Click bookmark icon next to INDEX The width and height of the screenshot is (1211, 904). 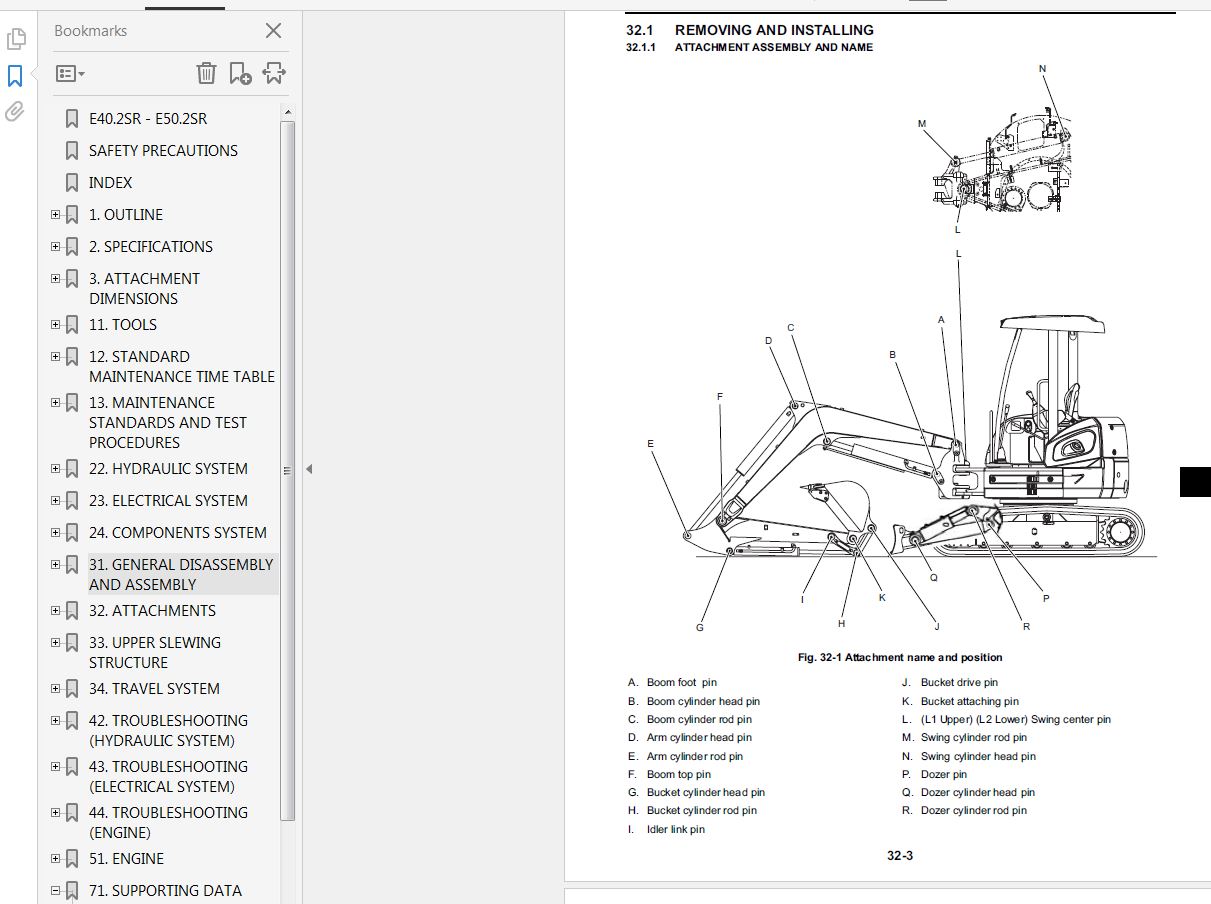point(72,183)
